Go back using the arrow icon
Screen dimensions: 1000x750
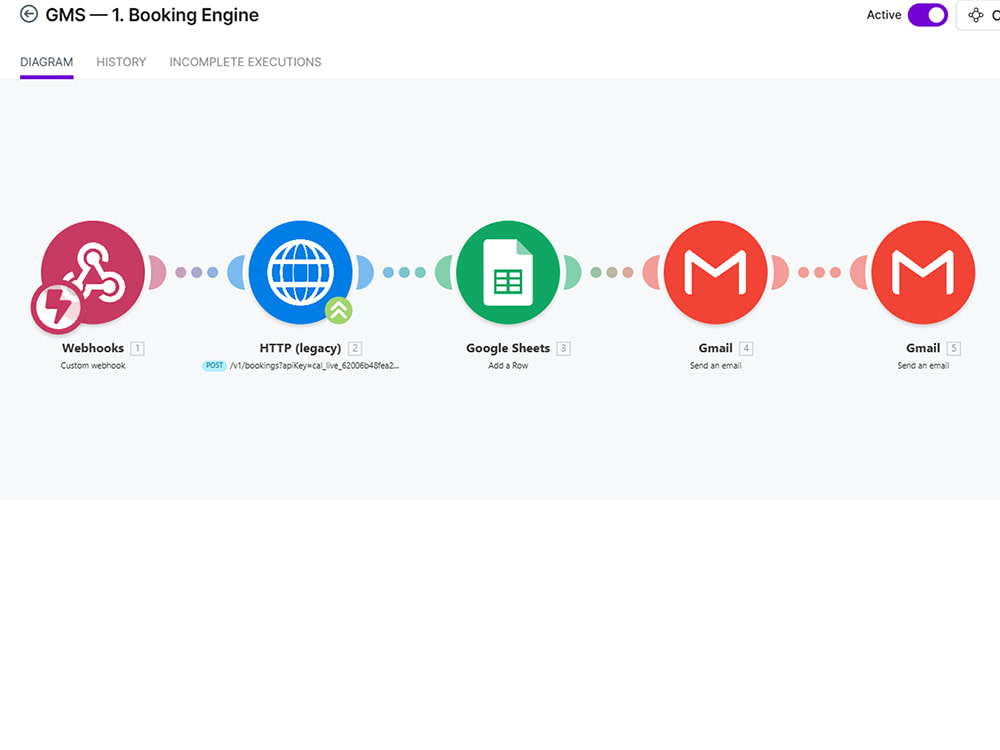click(29, 14)
